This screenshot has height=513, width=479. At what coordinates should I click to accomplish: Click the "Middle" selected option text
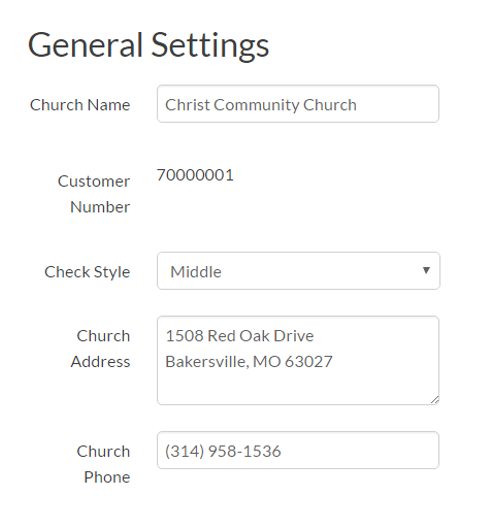point(196,272)
